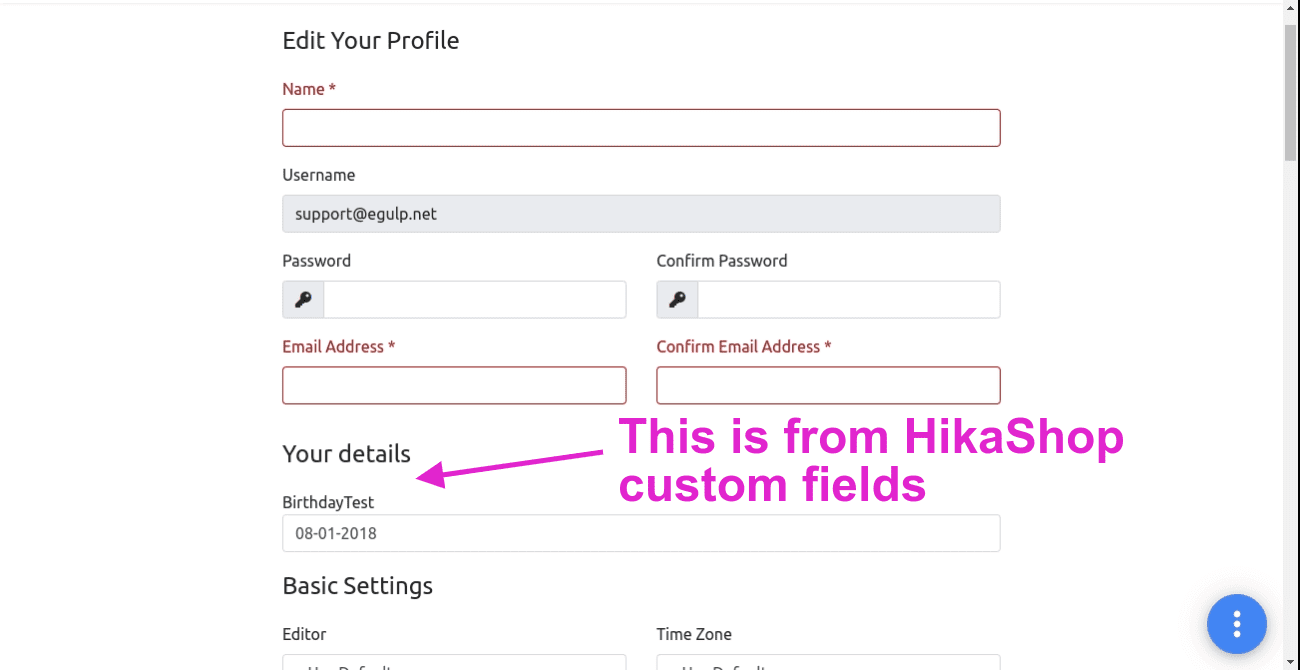Click the key icon beside Password field
1300x670 pixels.
pyautogui.click(x=303, y=300)
